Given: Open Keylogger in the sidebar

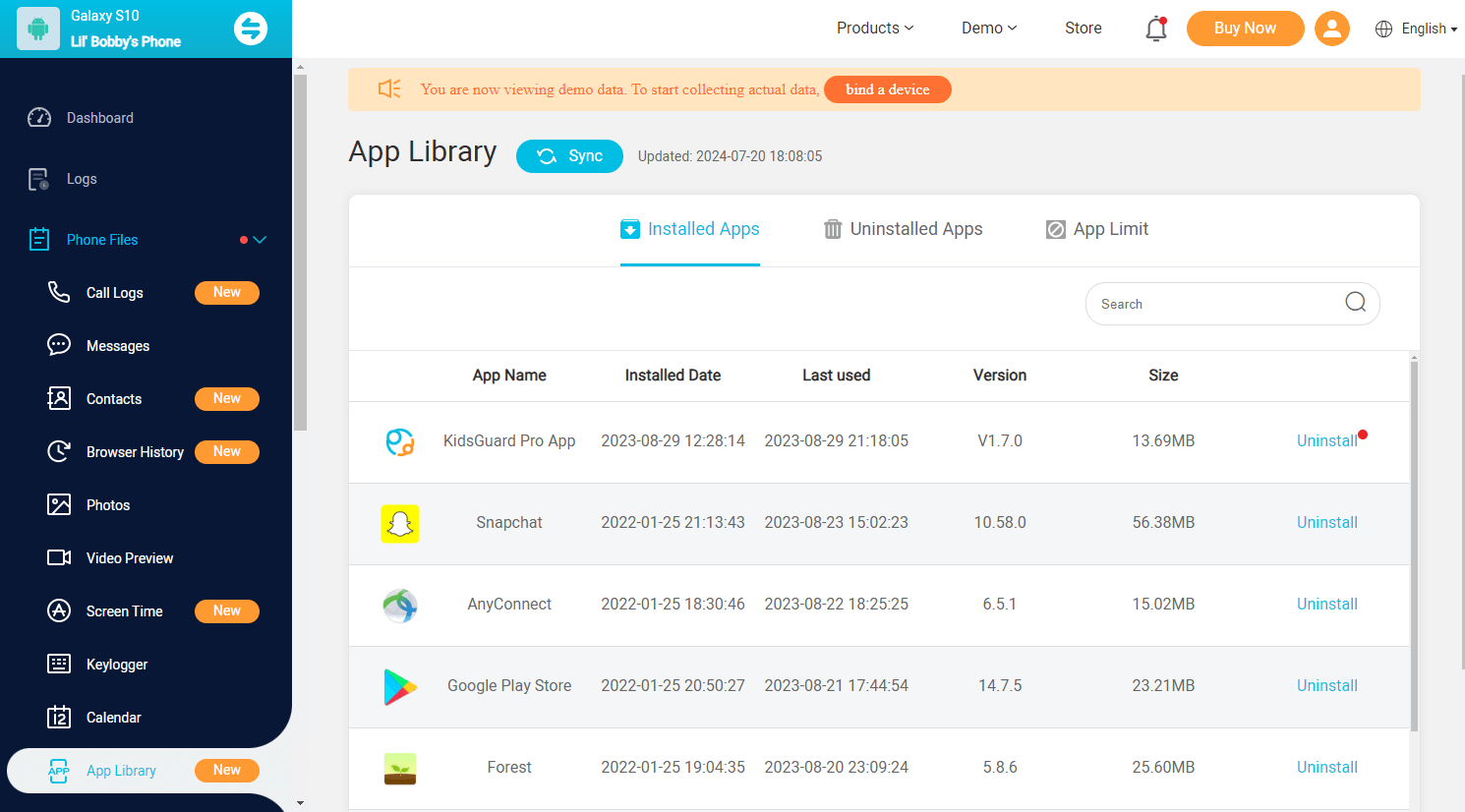Looking at the screenshot, I should coord(117,665).
